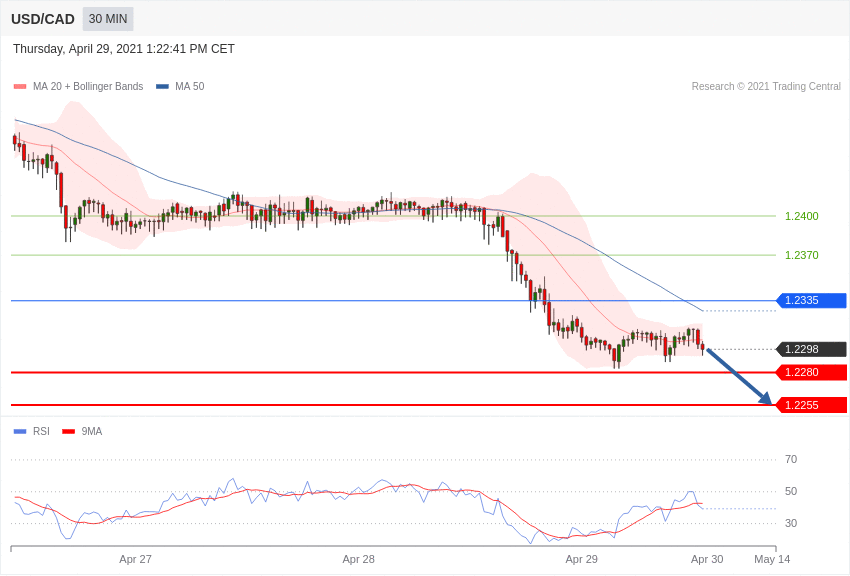This screenshot has height=576, width=850.
Task: Click the 1.2370 resistance level label
Action: pyautogui.click(x=802, y=255)
